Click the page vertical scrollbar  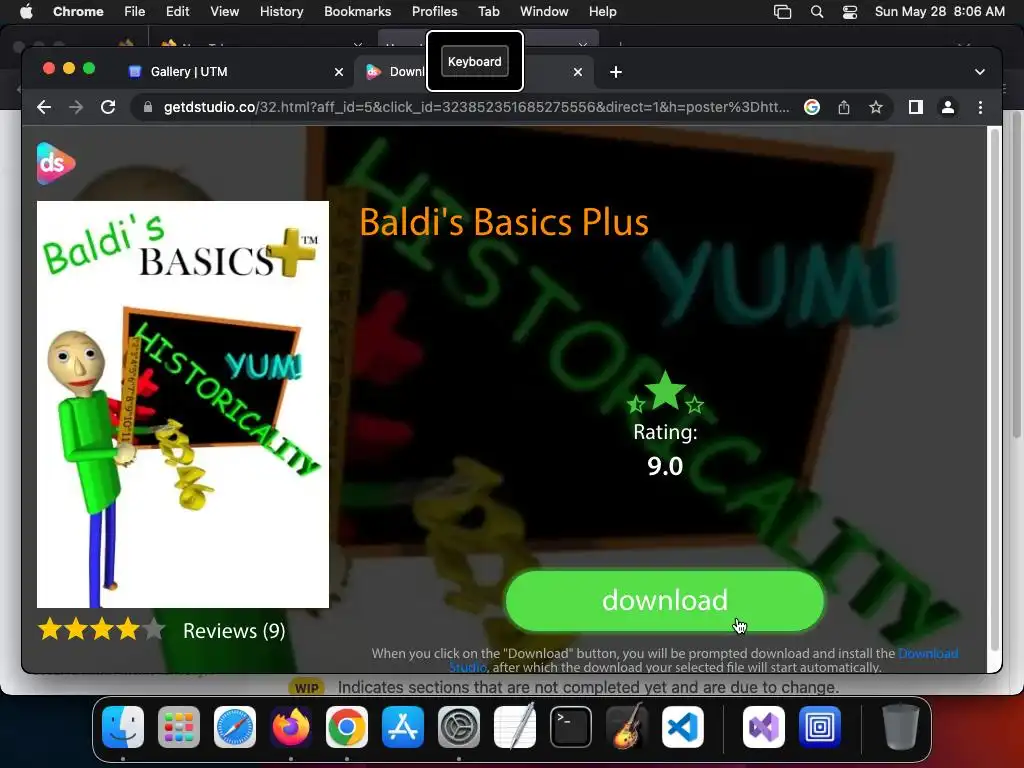(x=995, y=391)
